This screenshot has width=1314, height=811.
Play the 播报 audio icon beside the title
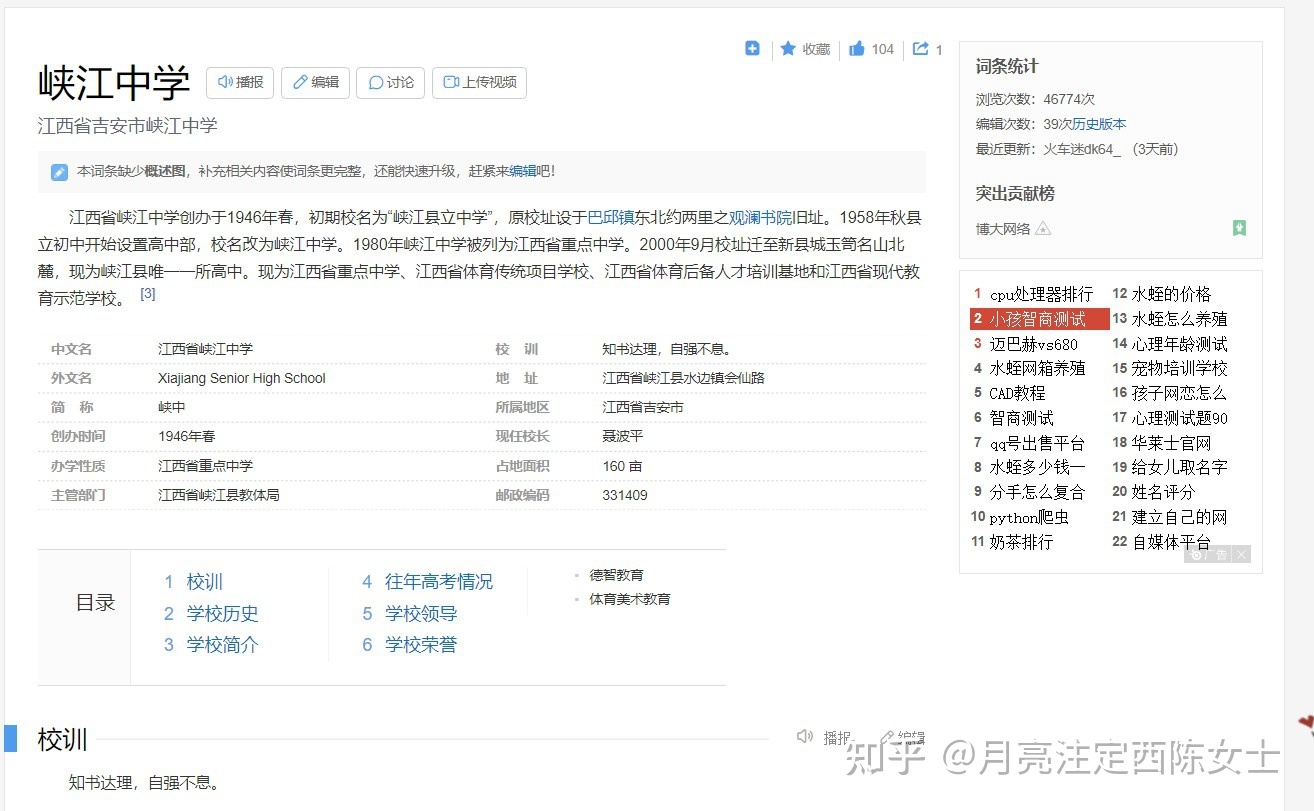pos(224,83)
